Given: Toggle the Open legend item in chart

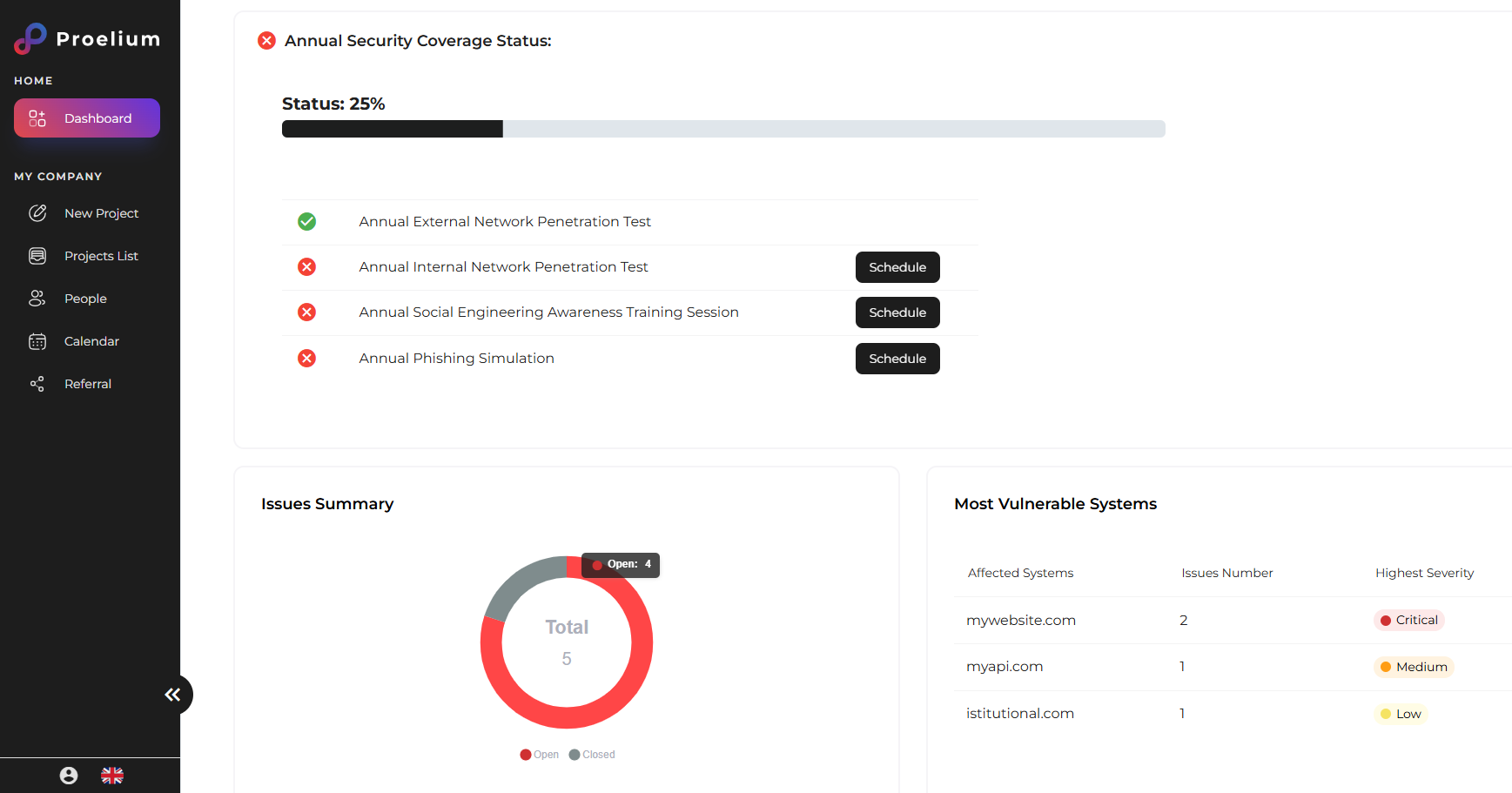Looking at the screenshot, I should click(x=540, y=755).
